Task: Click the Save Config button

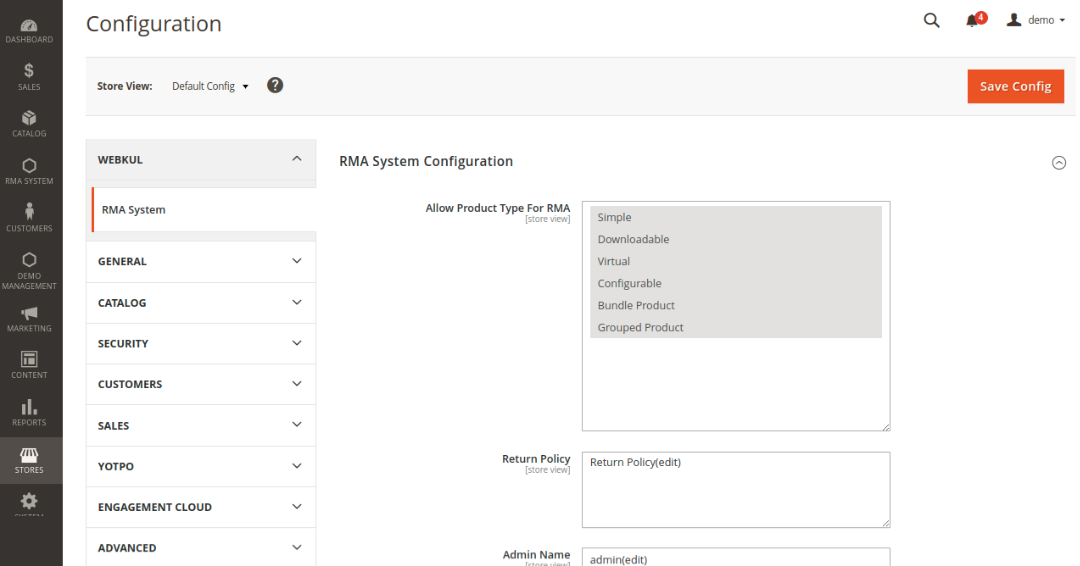Action: [1015, 86]
